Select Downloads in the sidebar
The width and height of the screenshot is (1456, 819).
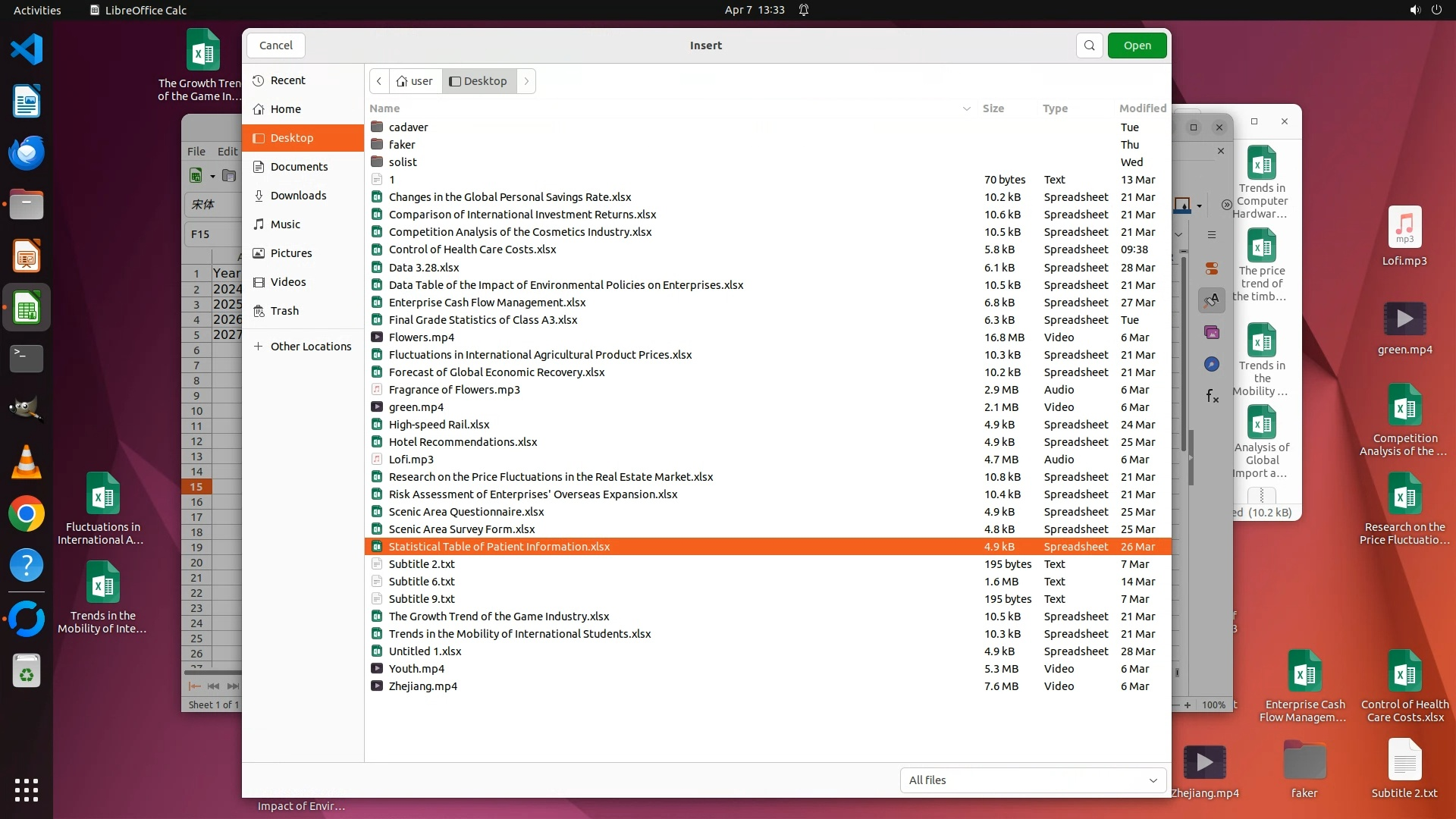pos(298,196)
